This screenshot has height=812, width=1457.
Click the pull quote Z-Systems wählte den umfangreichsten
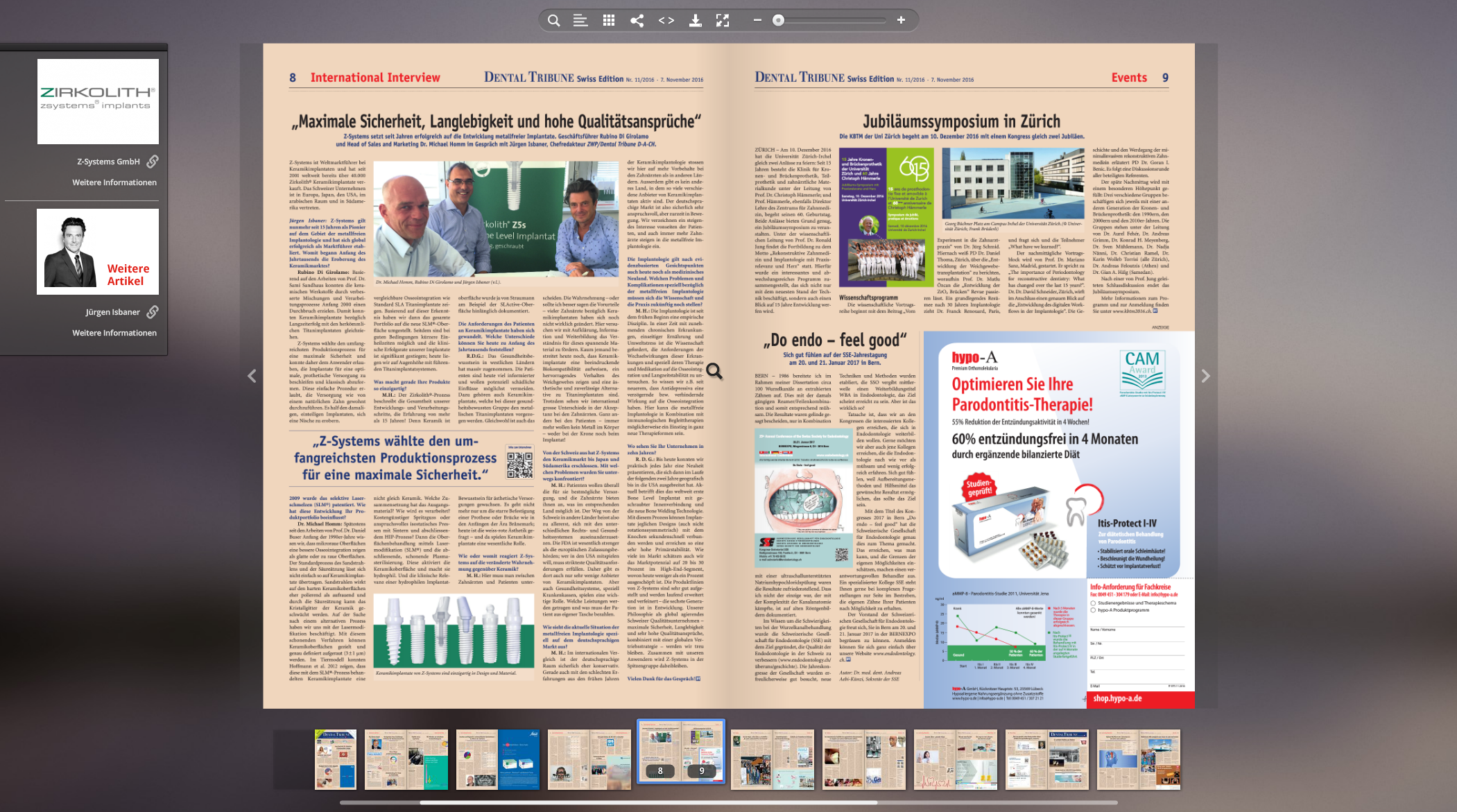pyautogui.click(x=395, y=458)
